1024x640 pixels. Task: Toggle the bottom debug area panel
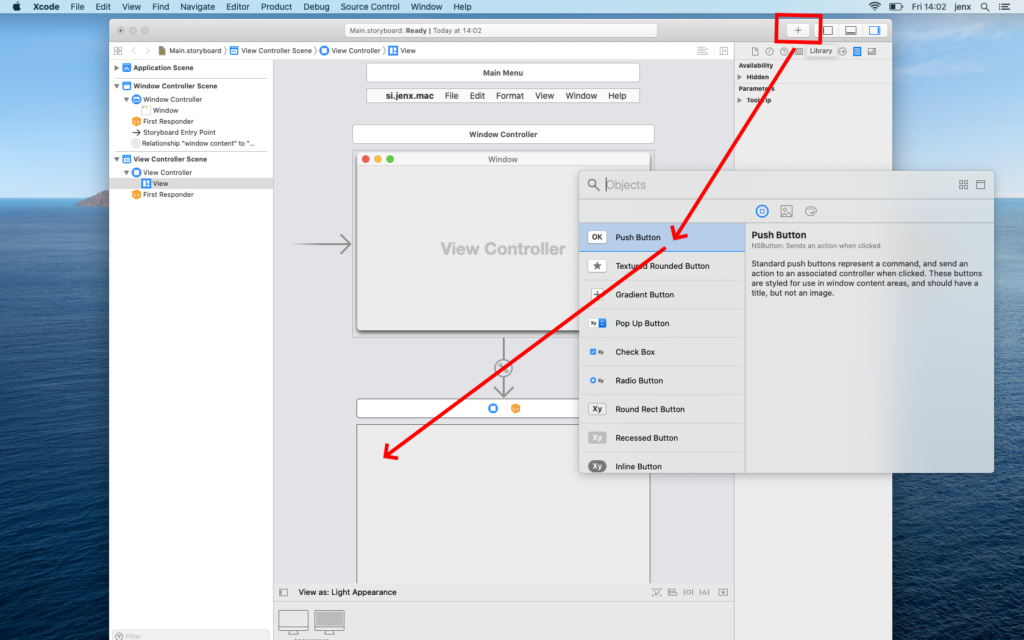[x=850, y=30]
